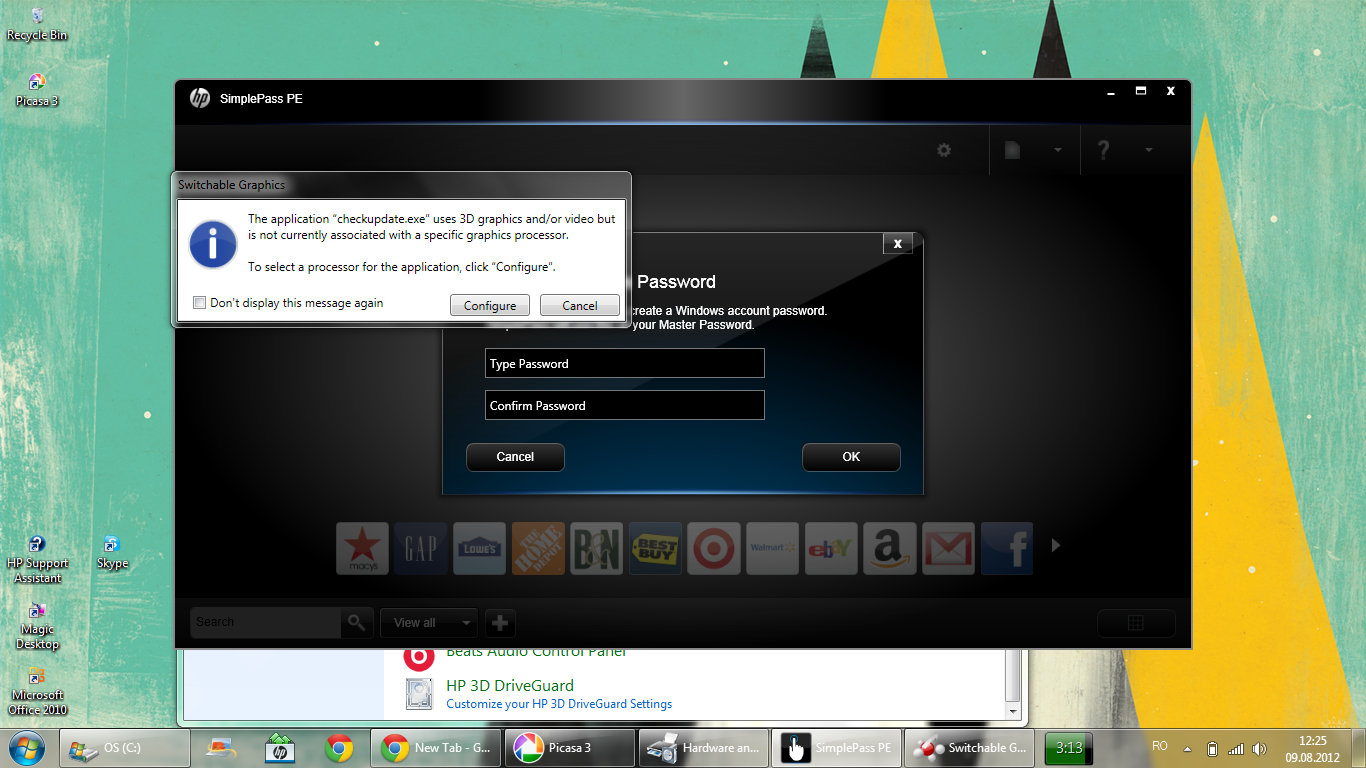
Task: Select the eBay site icon
Action: coord(831,548)
